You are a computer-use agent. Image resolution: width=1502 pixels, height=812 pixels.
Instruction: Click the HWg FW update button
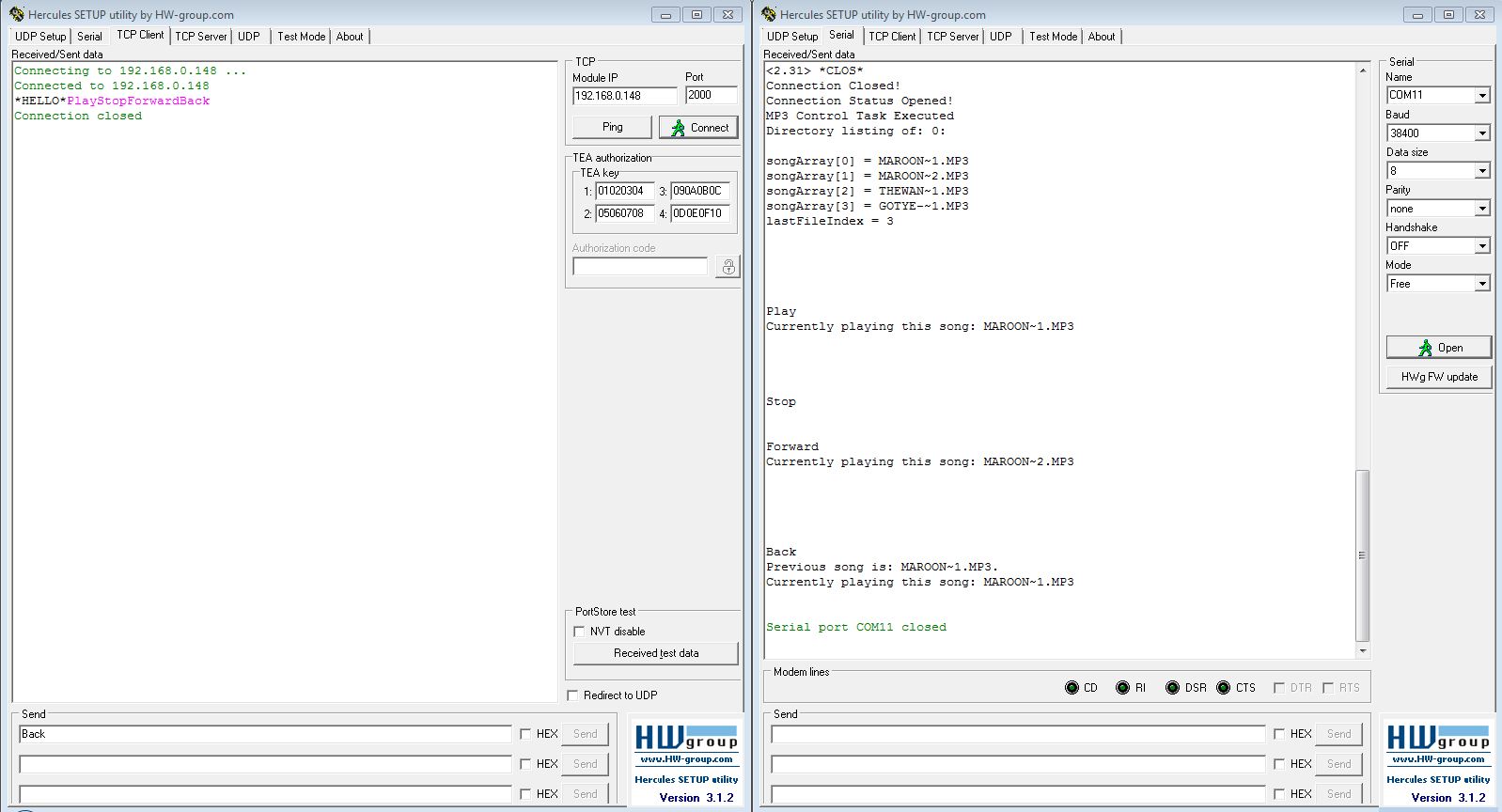[x=1439, y=377]
